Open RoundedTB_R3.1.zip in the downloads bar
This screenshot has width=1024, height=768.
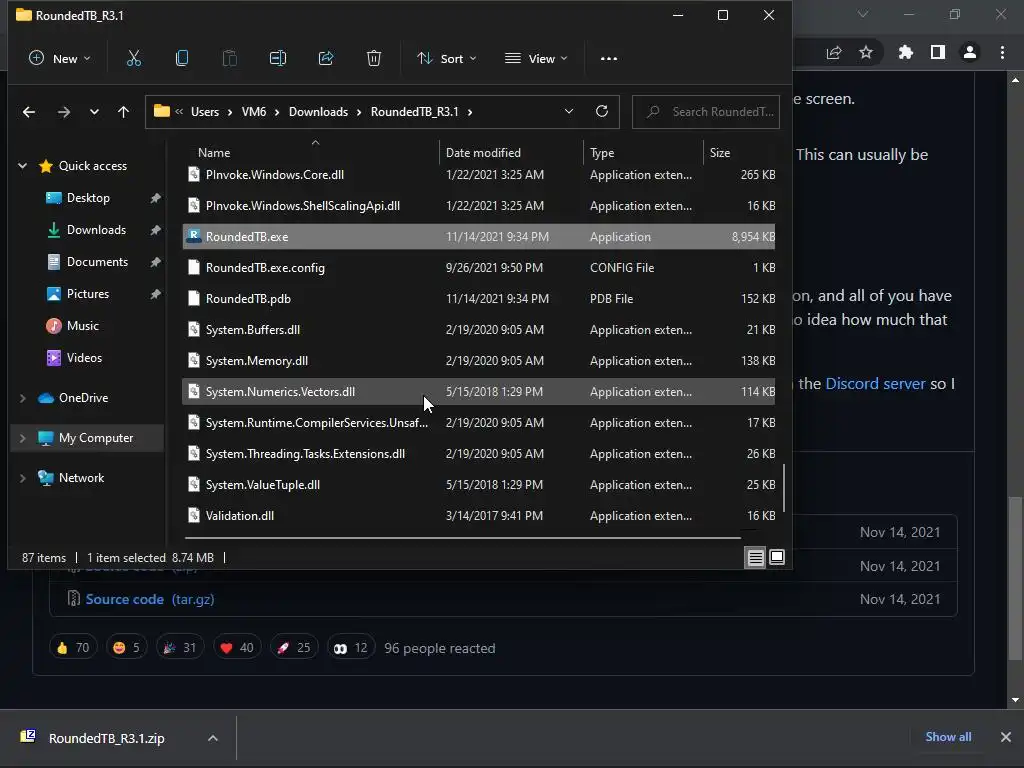click(x=106, y=739)
